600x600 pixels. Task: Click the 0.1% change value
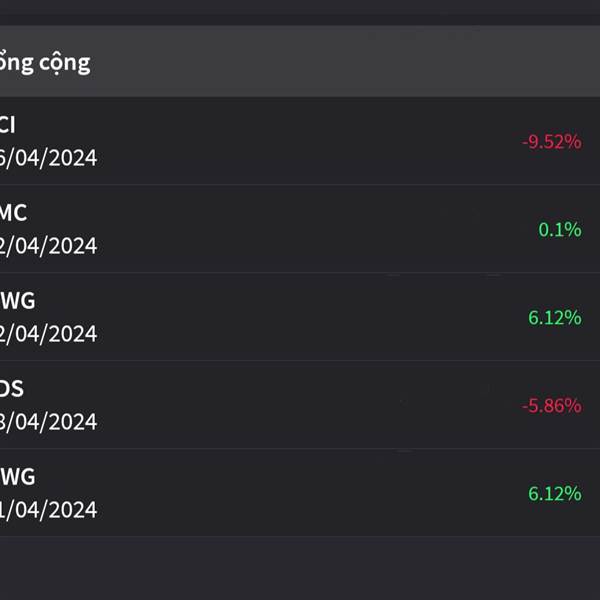(x=560, y=230)
